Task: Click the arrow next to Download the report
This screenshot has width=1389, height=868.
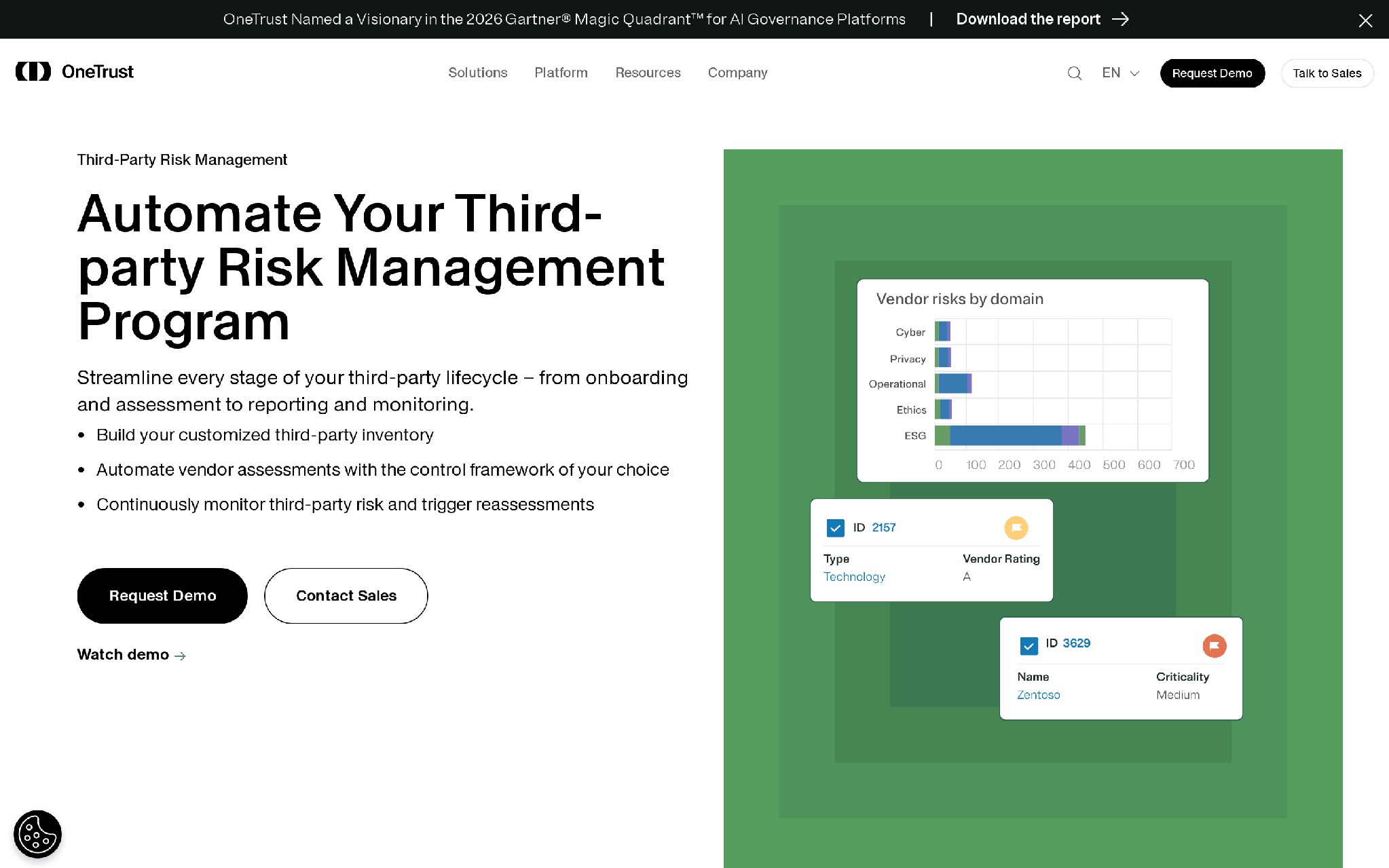Action: point(1121,19)
